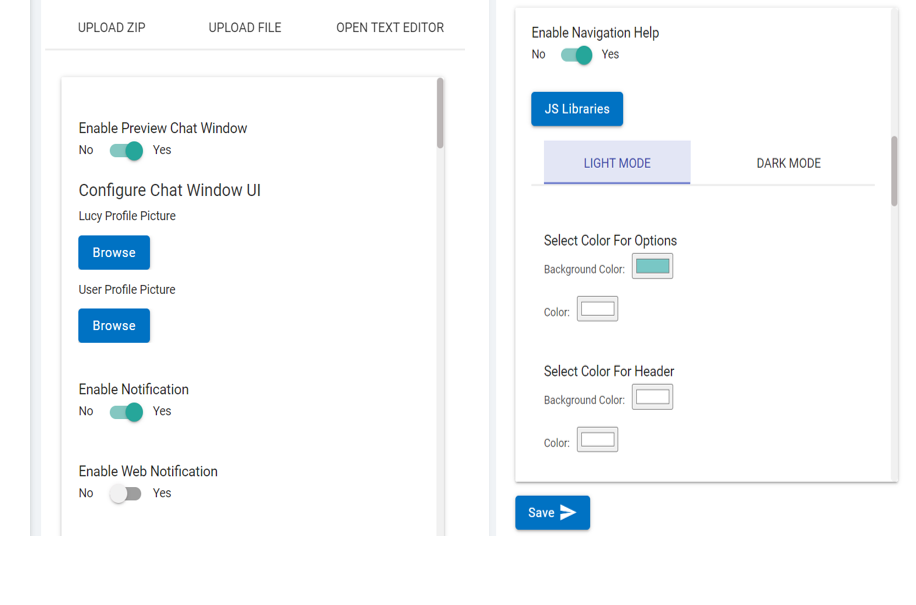The height and width of the screenshot is (605, 916).
Task: Pick the Options background color swatch
Action: [652, 266]
